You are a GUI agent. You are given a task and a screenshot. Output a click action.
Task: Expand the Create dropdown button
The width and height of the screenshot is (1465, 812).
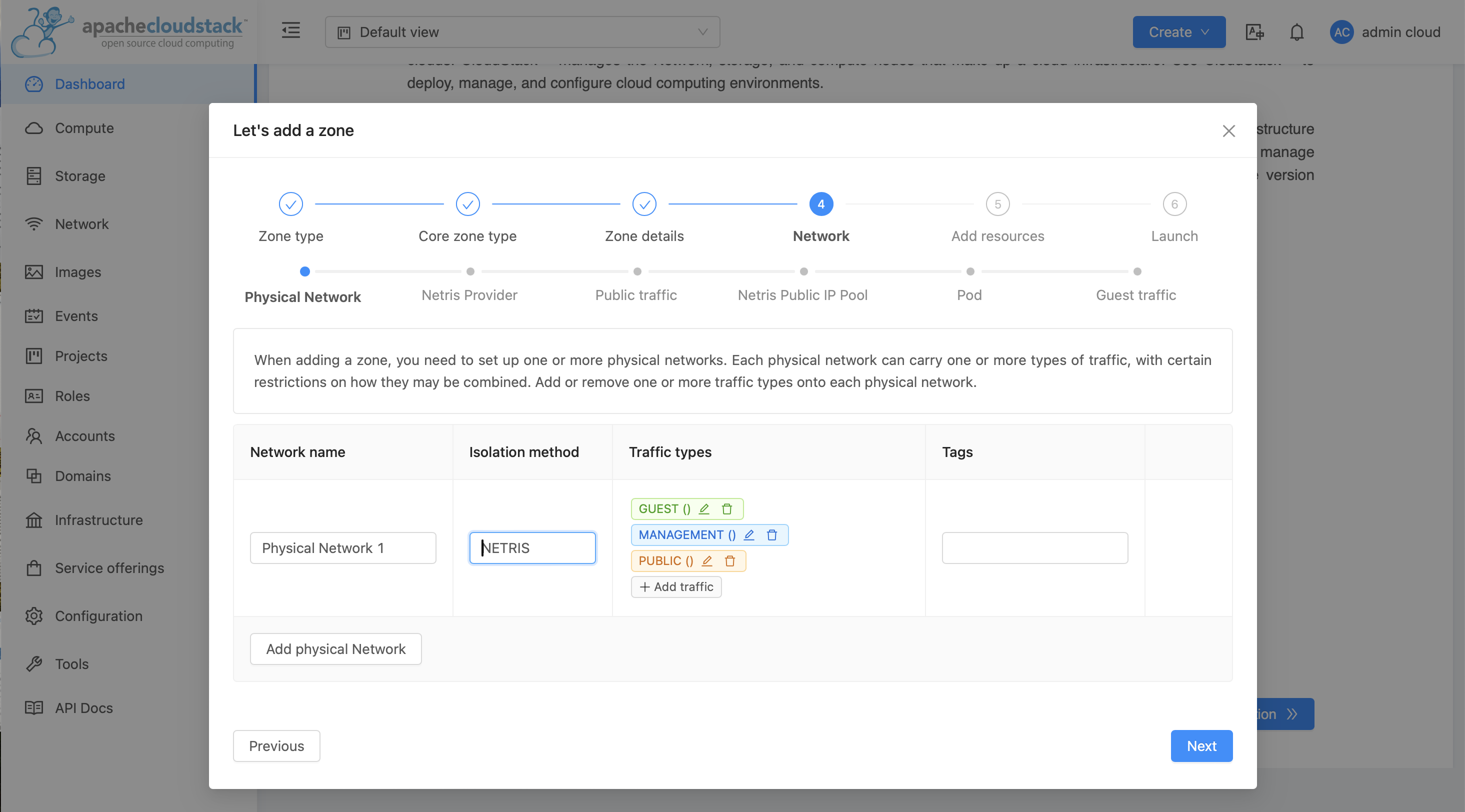pyautogui.click(x=1178, y=32)
